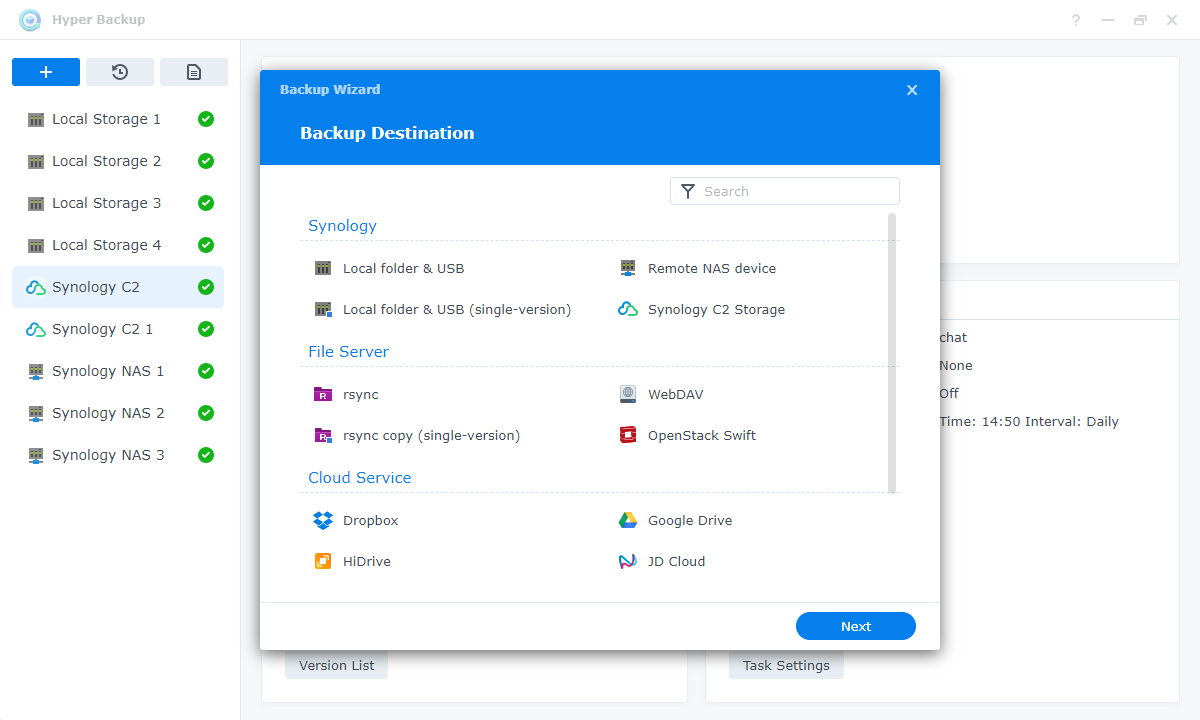Open the Version List
Image resolution: width=1200 pixels, height=720 pixels.
pyautogui.click(x=335, y=664)
